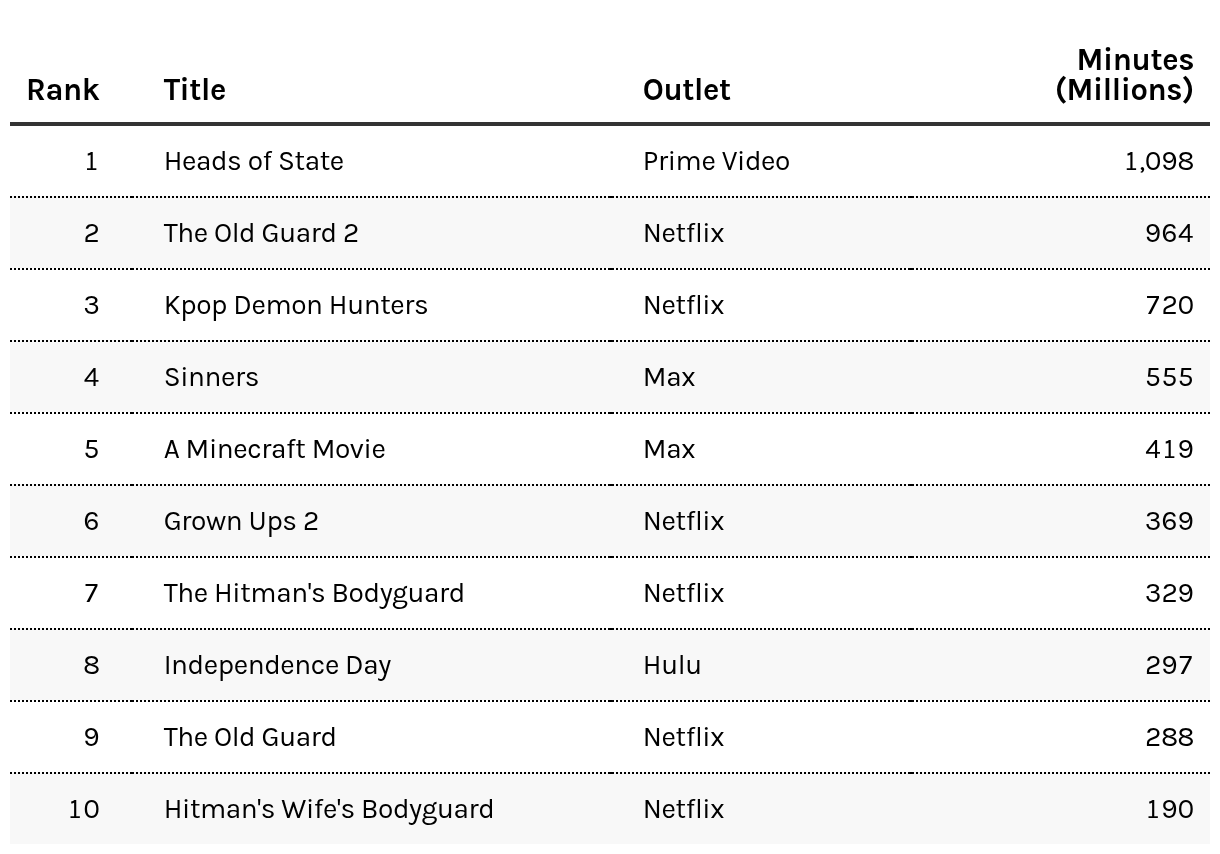
Task: Click the Prime Video outlet cell
Action: 716,161
